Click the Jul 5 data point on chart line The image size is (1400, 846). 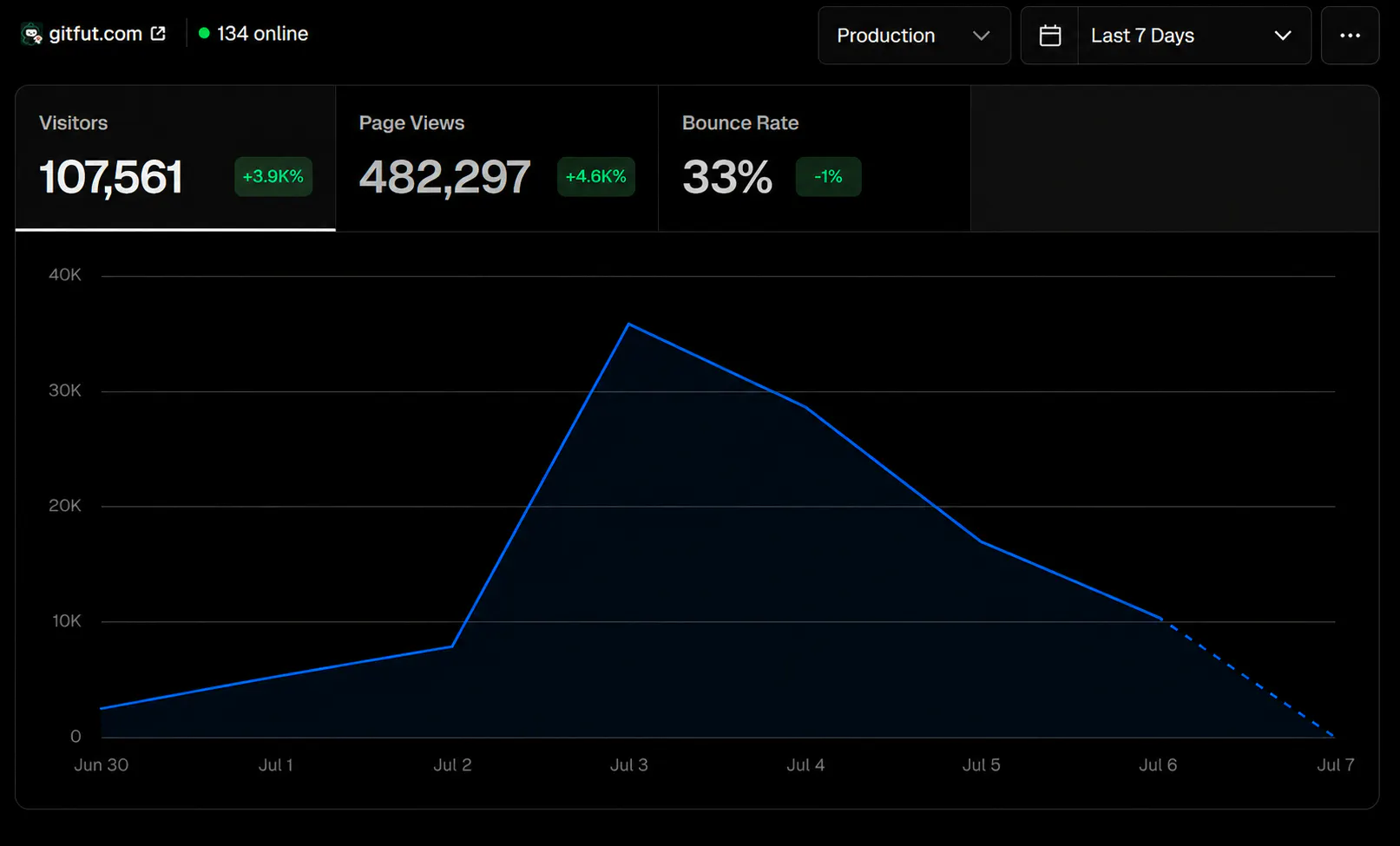click(x=982, y=541)
